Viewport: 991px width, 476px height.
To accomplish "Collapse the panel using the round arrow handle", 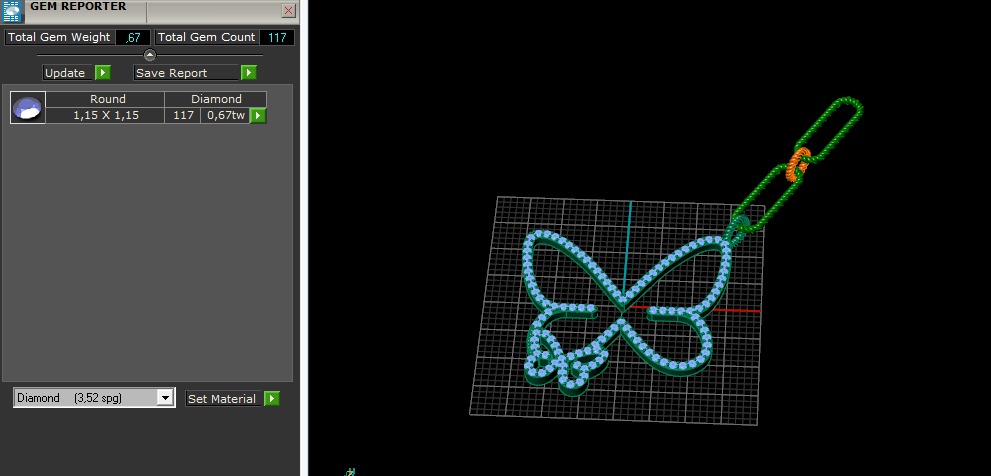I will [x=150, y=54].
